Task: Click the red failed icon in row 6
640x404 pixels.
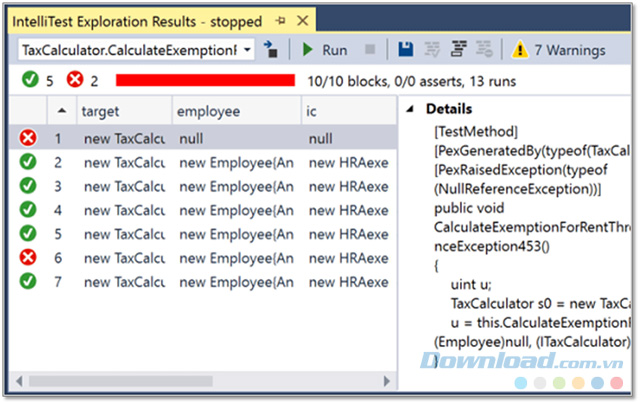Action: [28, 259]
